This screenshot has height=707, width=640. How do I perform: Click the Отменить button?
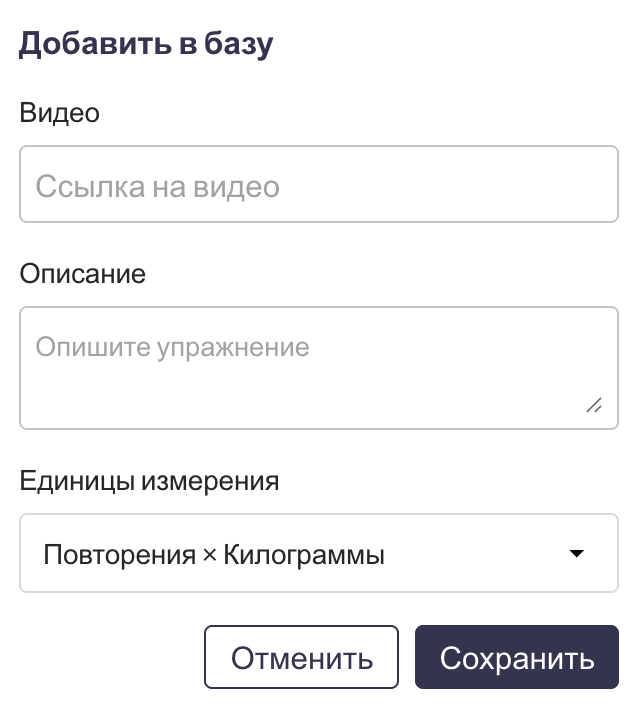click(x=301, y=658)
